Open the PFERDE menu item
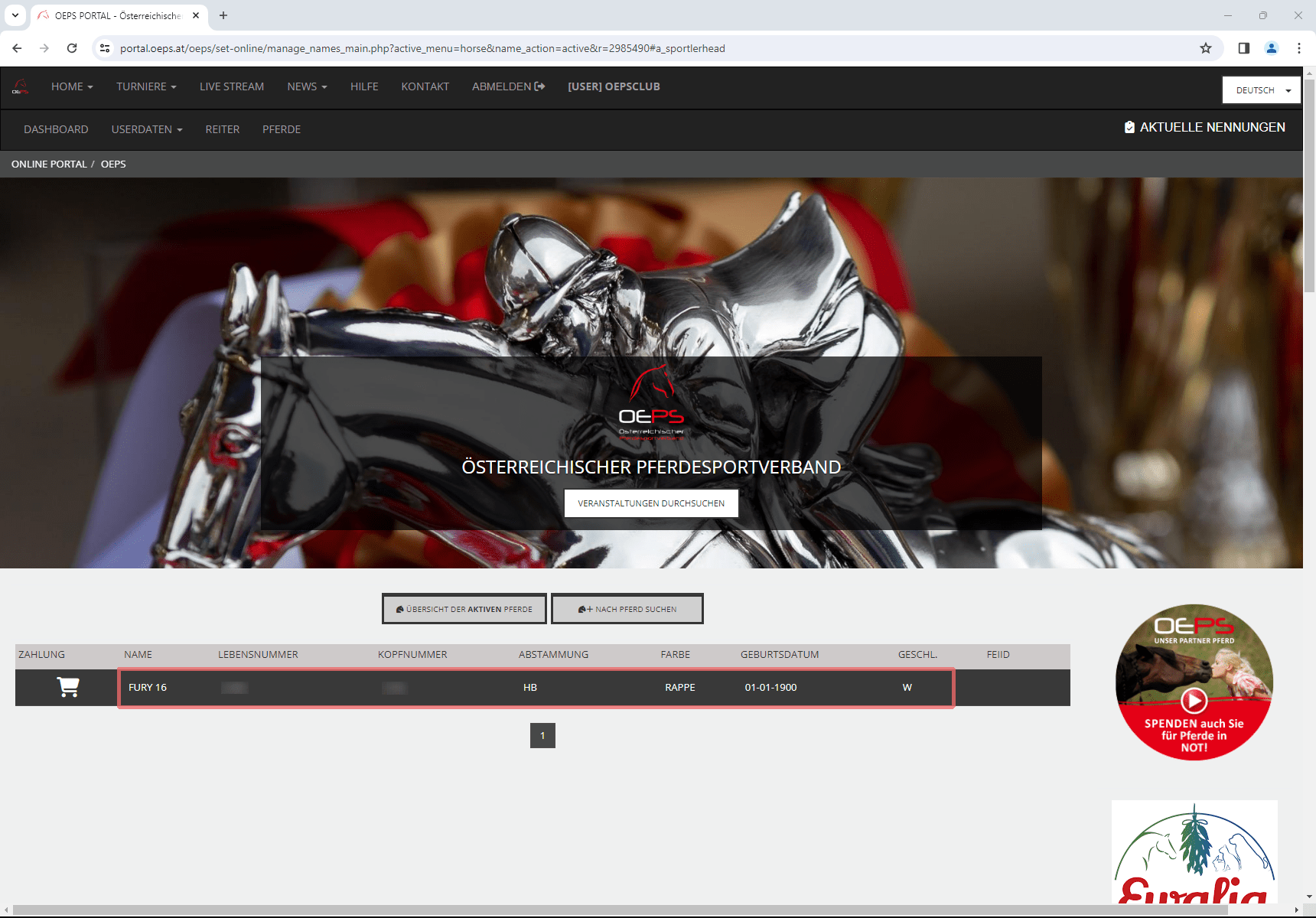 tap(282, 130)
